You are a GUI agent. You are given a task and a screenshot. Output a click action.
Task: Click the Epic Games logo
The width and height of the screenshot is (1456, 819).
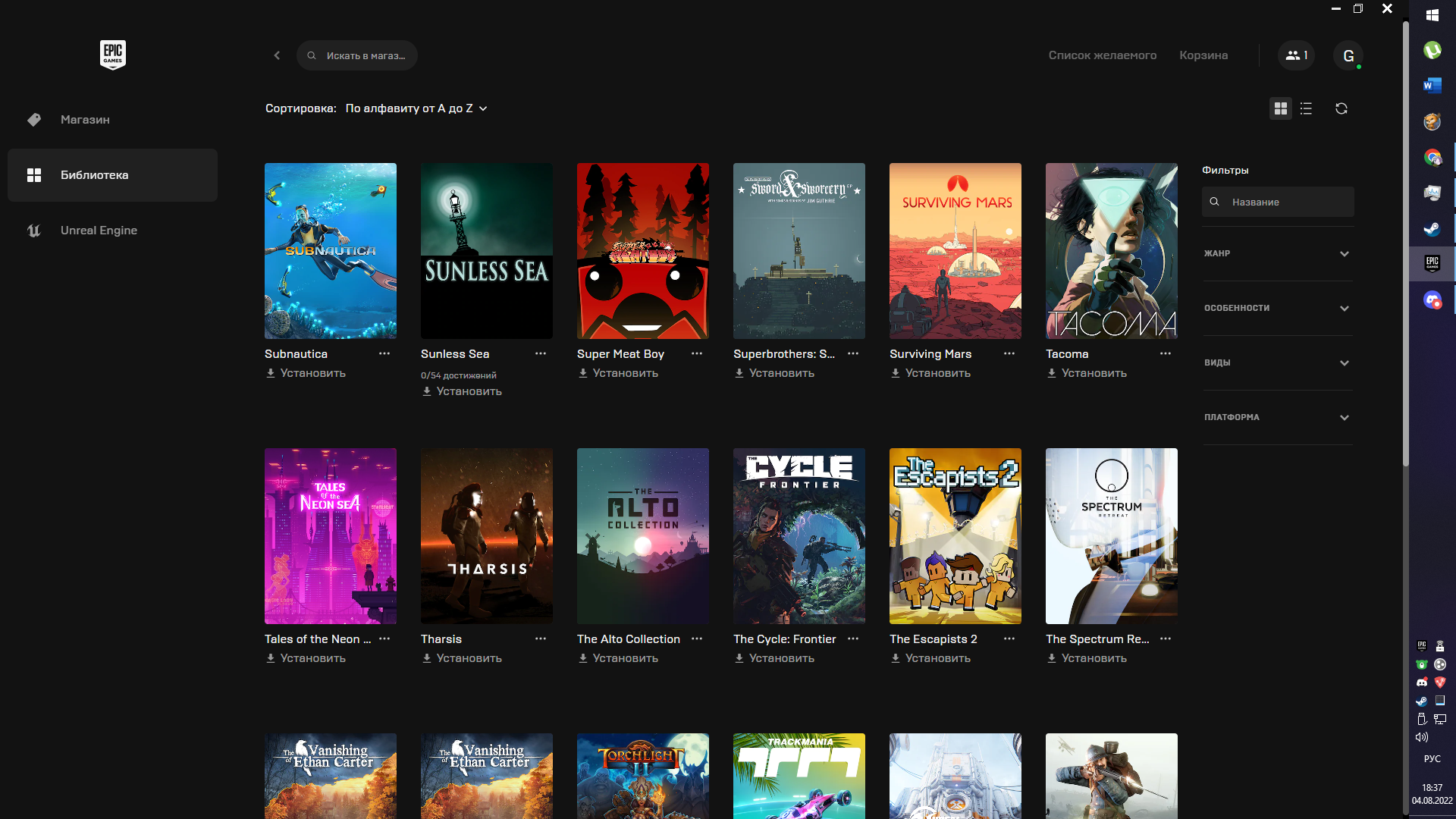(x=113, y=55)
